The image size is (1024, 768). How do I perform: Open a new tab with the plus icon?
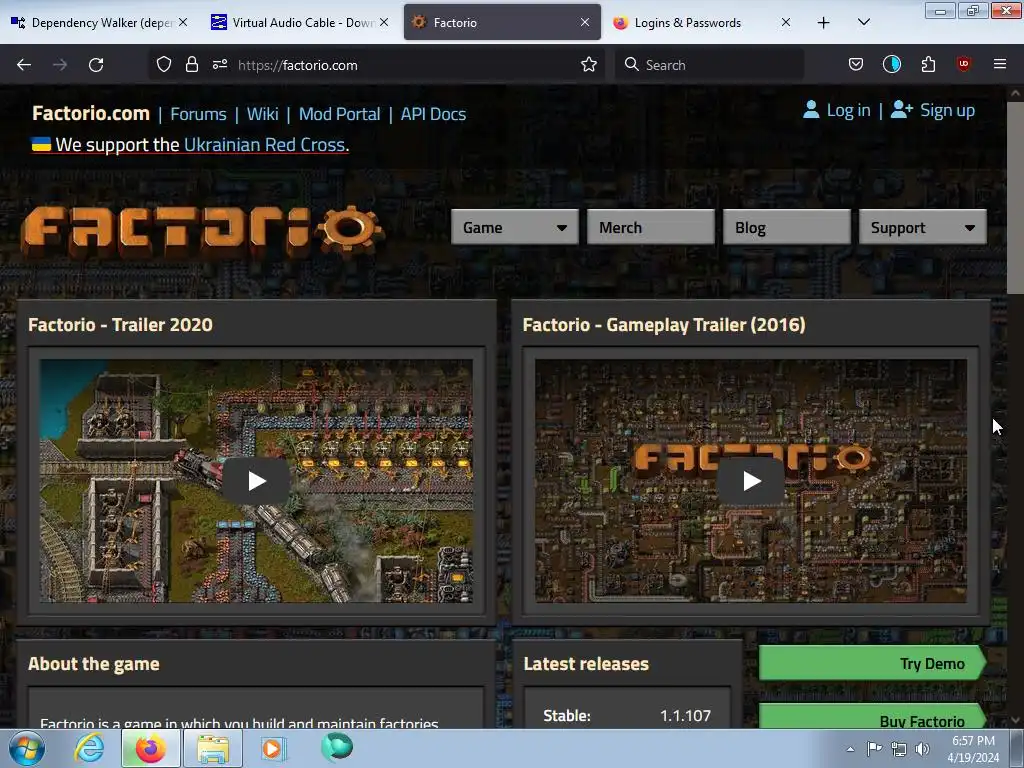[x=824, y=23]
